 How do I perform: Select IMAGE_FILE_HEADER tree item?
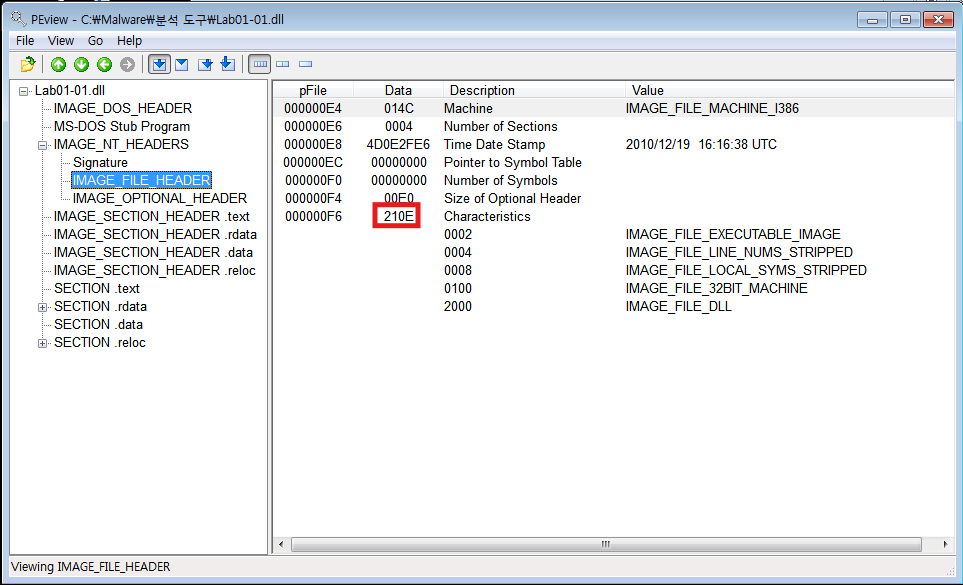click(141, 180)
